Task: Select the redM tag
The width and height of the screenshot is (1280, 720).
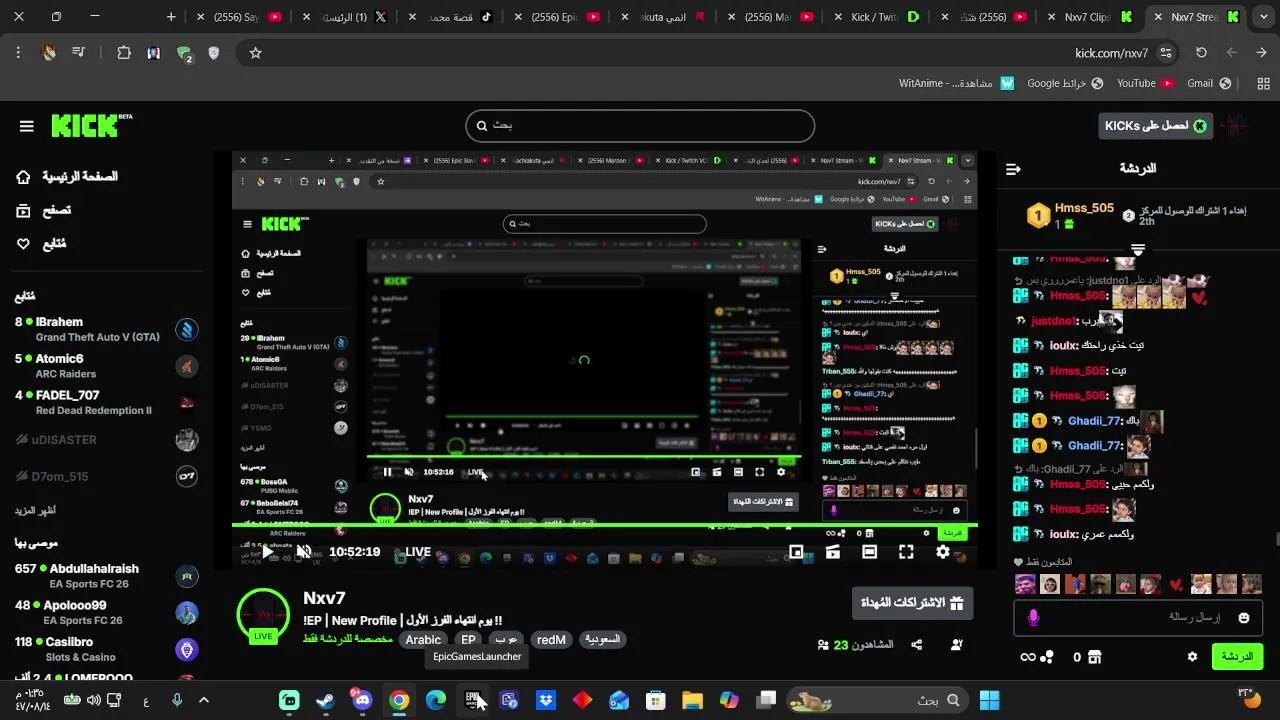Action: click(x=551, y=640)
